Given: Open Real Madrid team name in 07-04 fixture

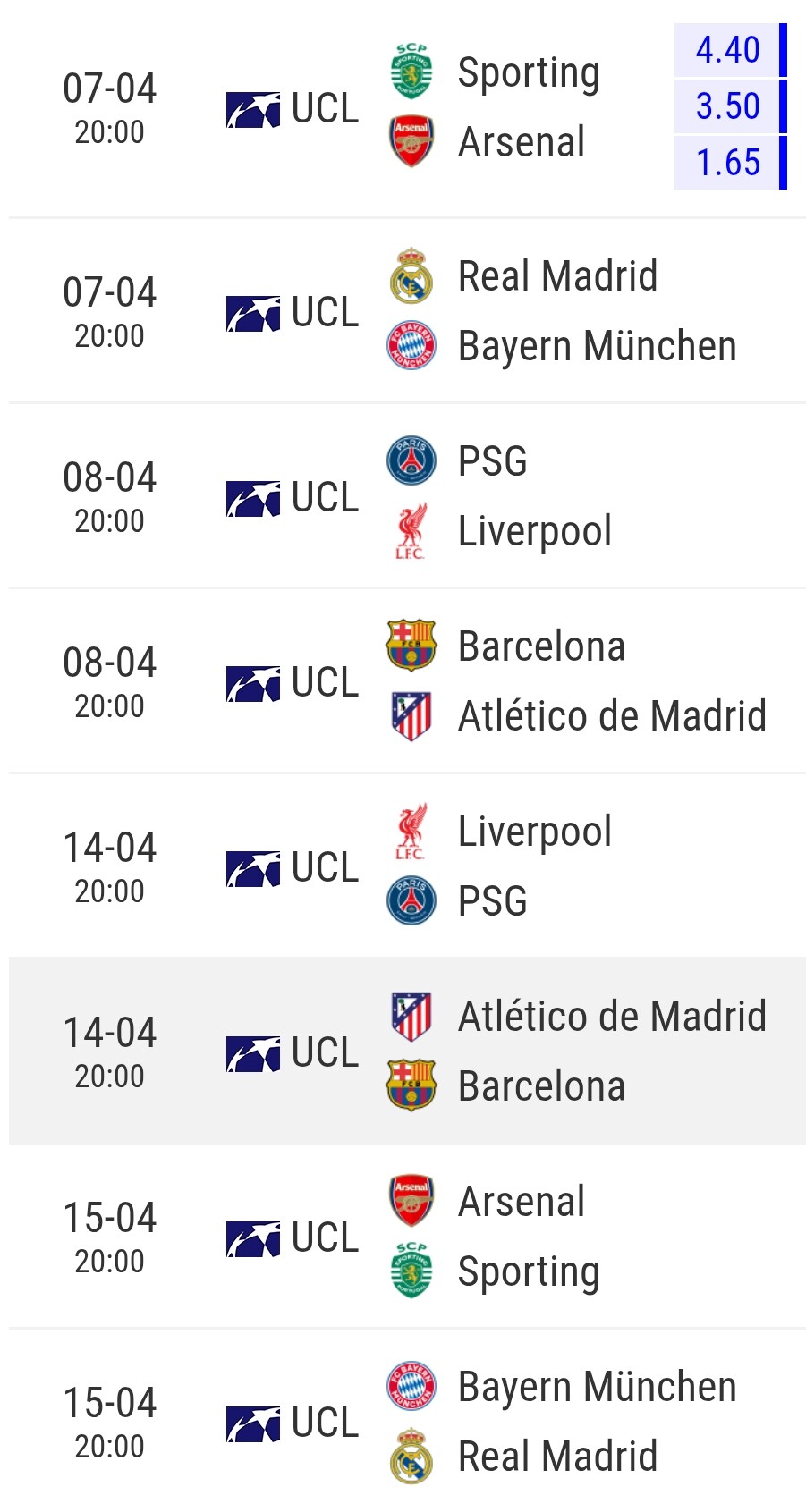Looking at the screenshot, I should pyautogui.click(x=557, y=275).
